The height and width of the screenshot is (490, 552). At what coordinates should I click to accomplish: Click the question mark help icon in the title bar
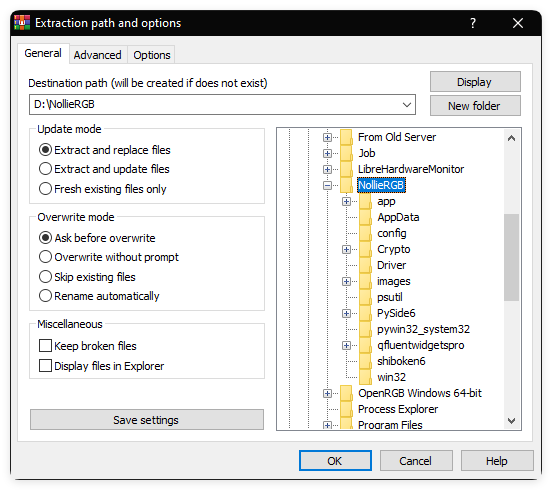click(x=473, y=23)
